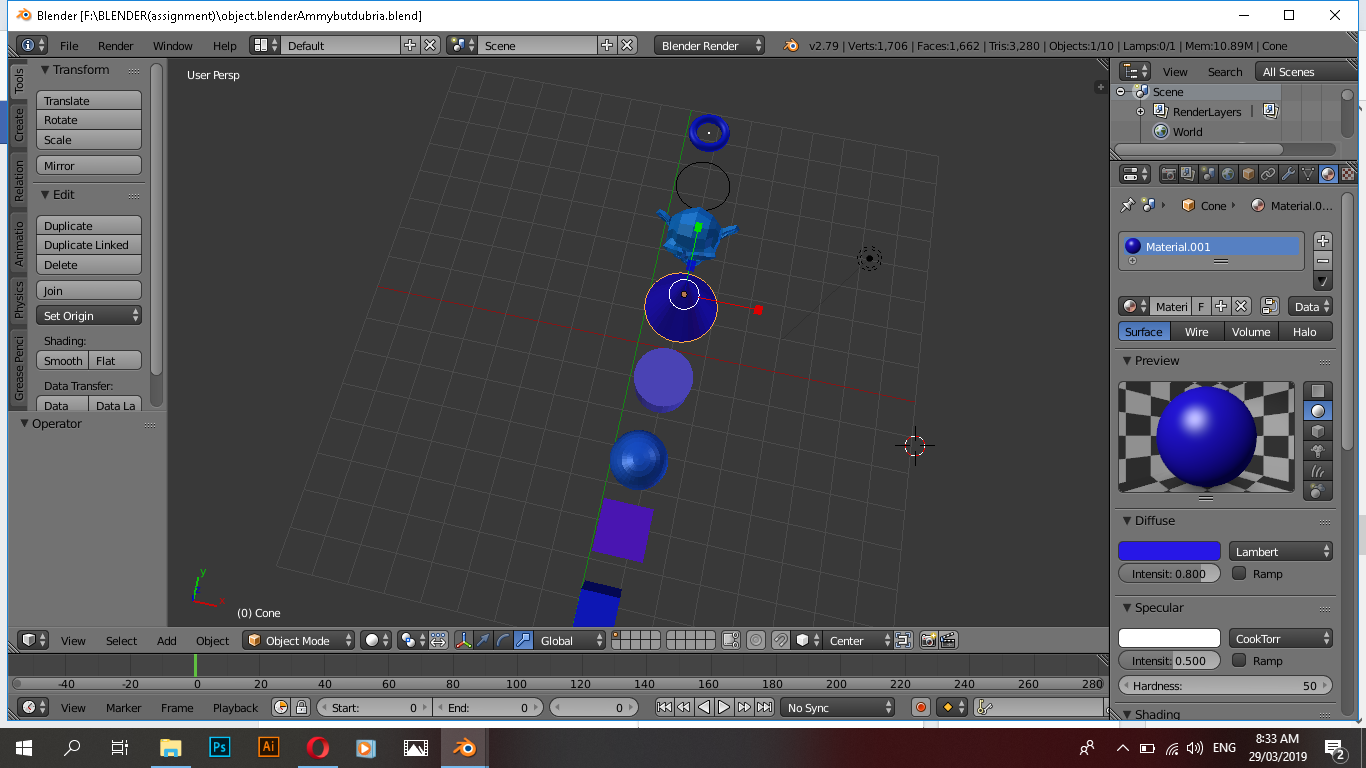Open Photoshop from the Windows taskbar
This screenshot has height=768, width=1366.
[219, 747]
